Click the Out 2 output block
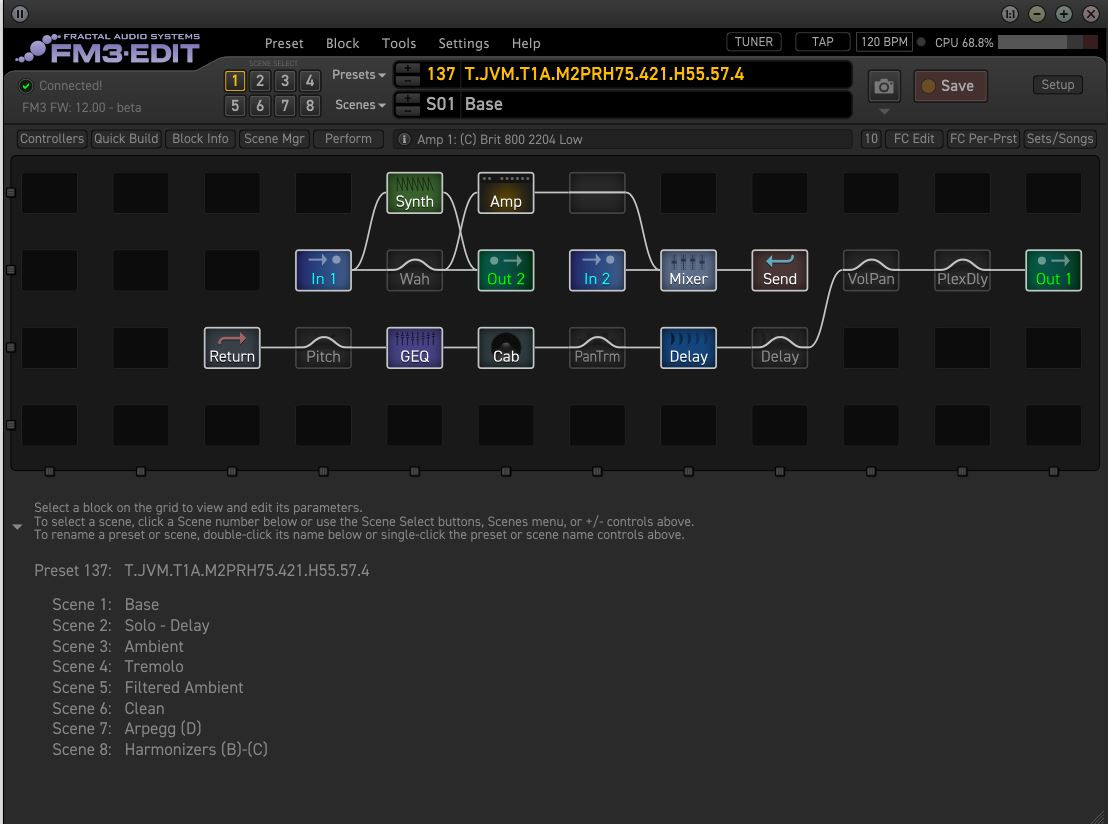This screenshot has width=1108, height=824. (505, 270)
